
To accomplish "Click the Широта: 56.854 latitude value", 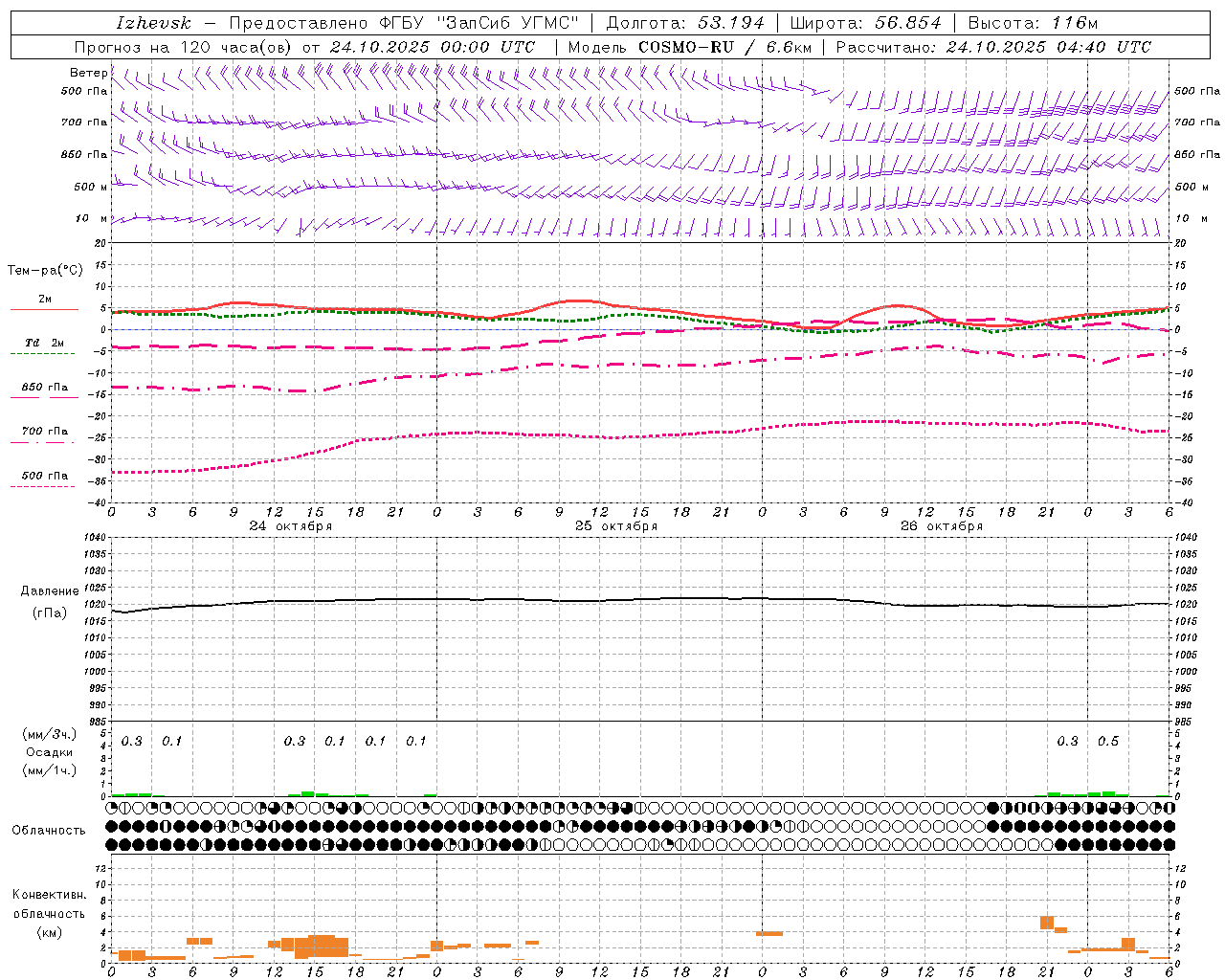I will [865, 23].
